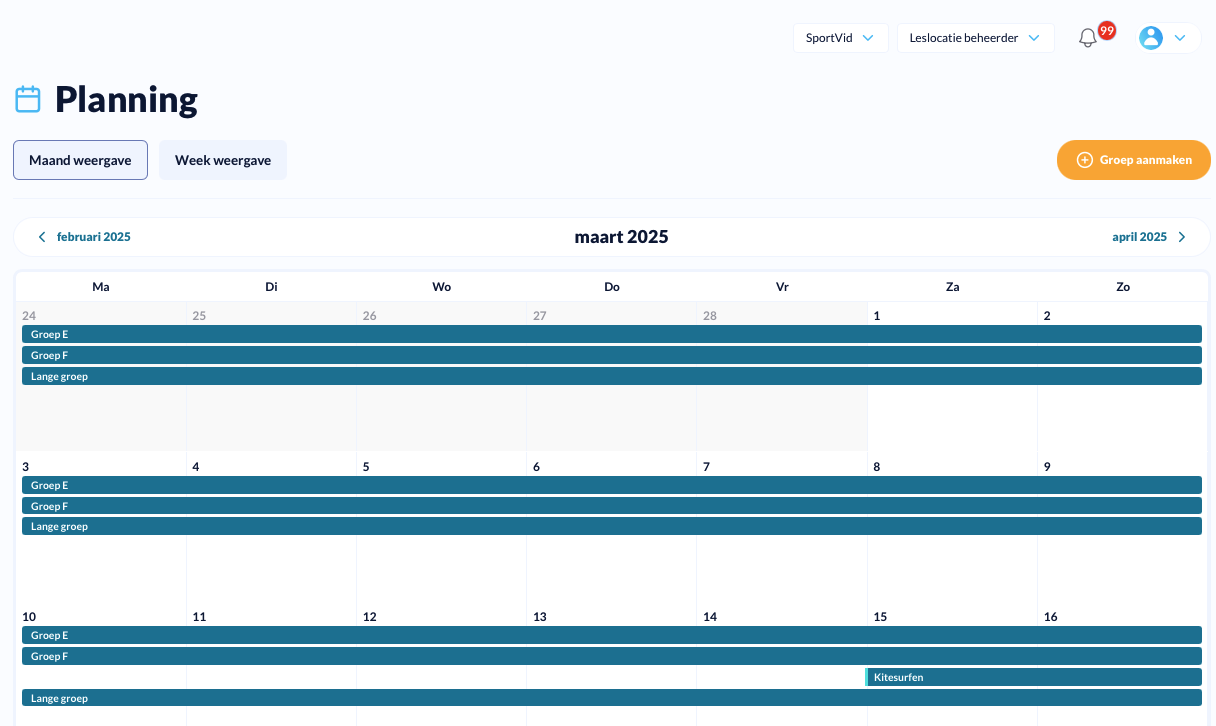Go to next month april 2025
The width and height of the screenshot is (1216, 726).
pos(1139,237)
